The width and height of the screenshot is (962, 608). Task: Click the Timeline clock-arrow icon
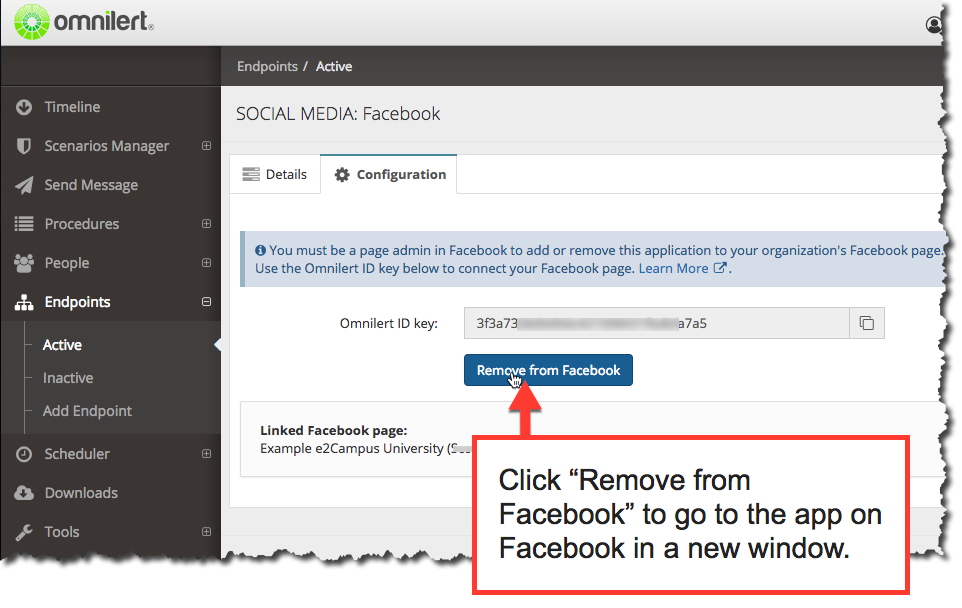pyautogui.click(x=24, y=107)
